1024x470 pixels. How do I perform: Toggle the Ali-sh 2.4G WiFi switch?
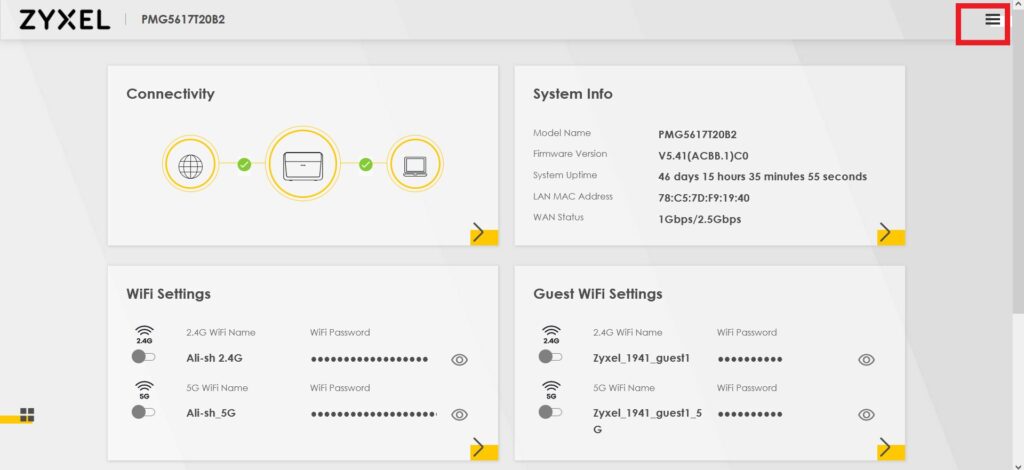click(143, 356)
